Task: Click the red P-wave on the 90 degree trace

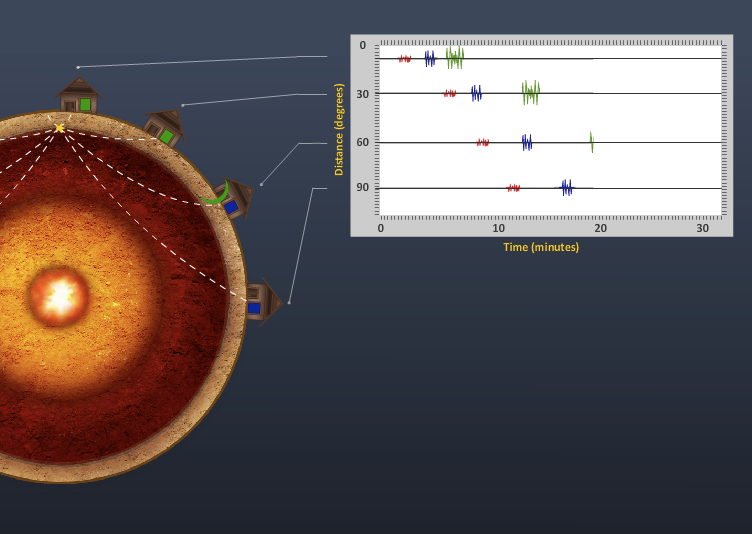Action: click(x=513, y=188)
